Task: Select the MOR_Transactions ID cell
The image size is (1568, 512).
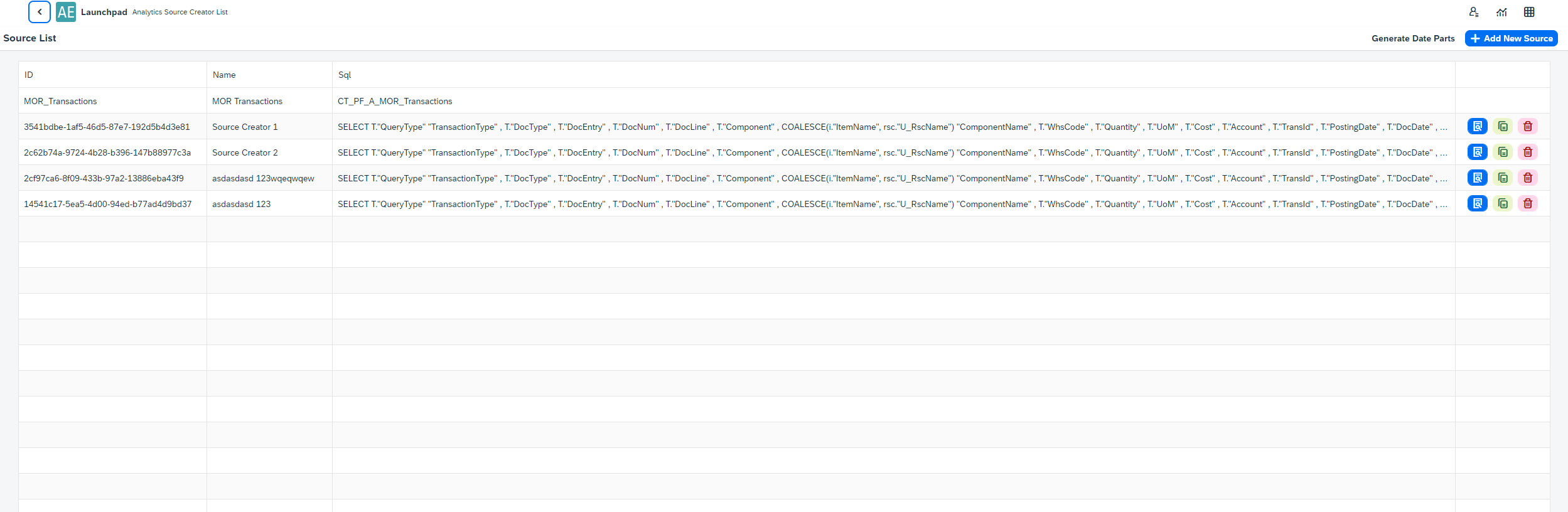Action: (60, 101)
